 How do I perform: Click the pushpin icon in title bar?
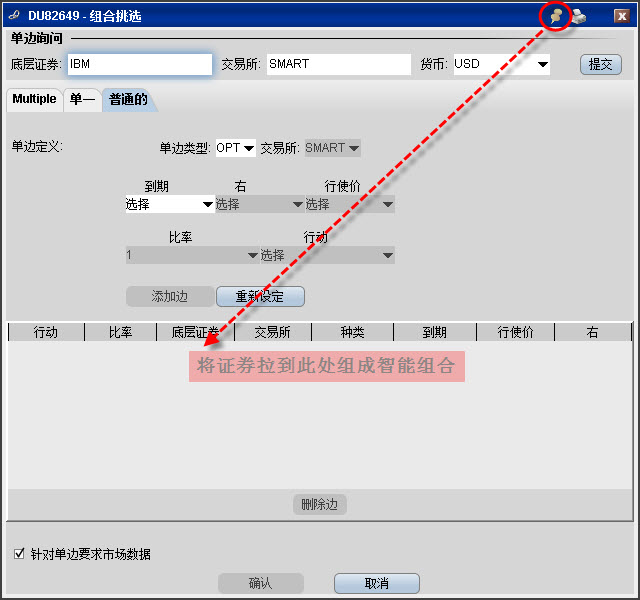point(557,16)
